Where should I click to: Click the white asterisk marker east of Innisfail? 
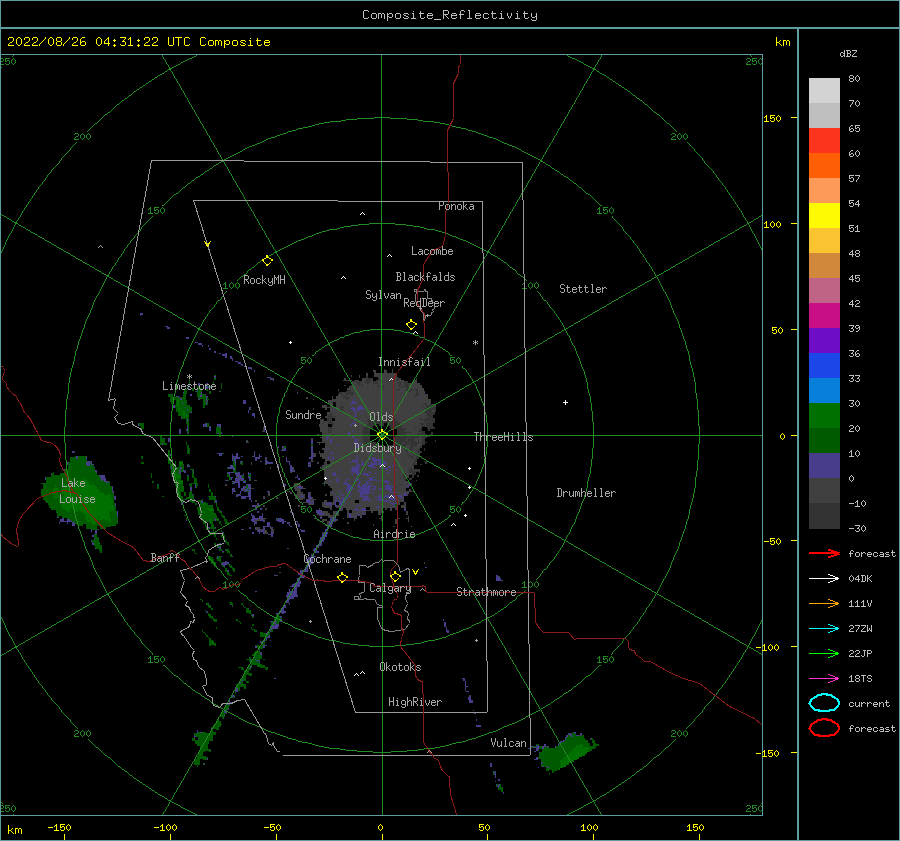(475, 343)
